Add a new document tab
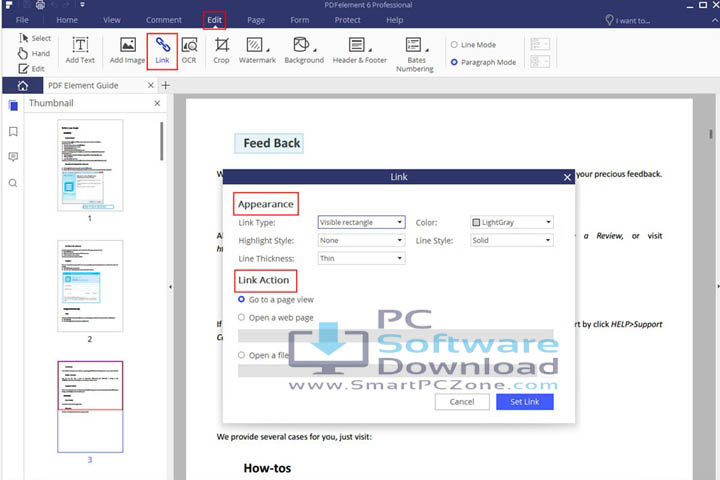 point(166,85)
